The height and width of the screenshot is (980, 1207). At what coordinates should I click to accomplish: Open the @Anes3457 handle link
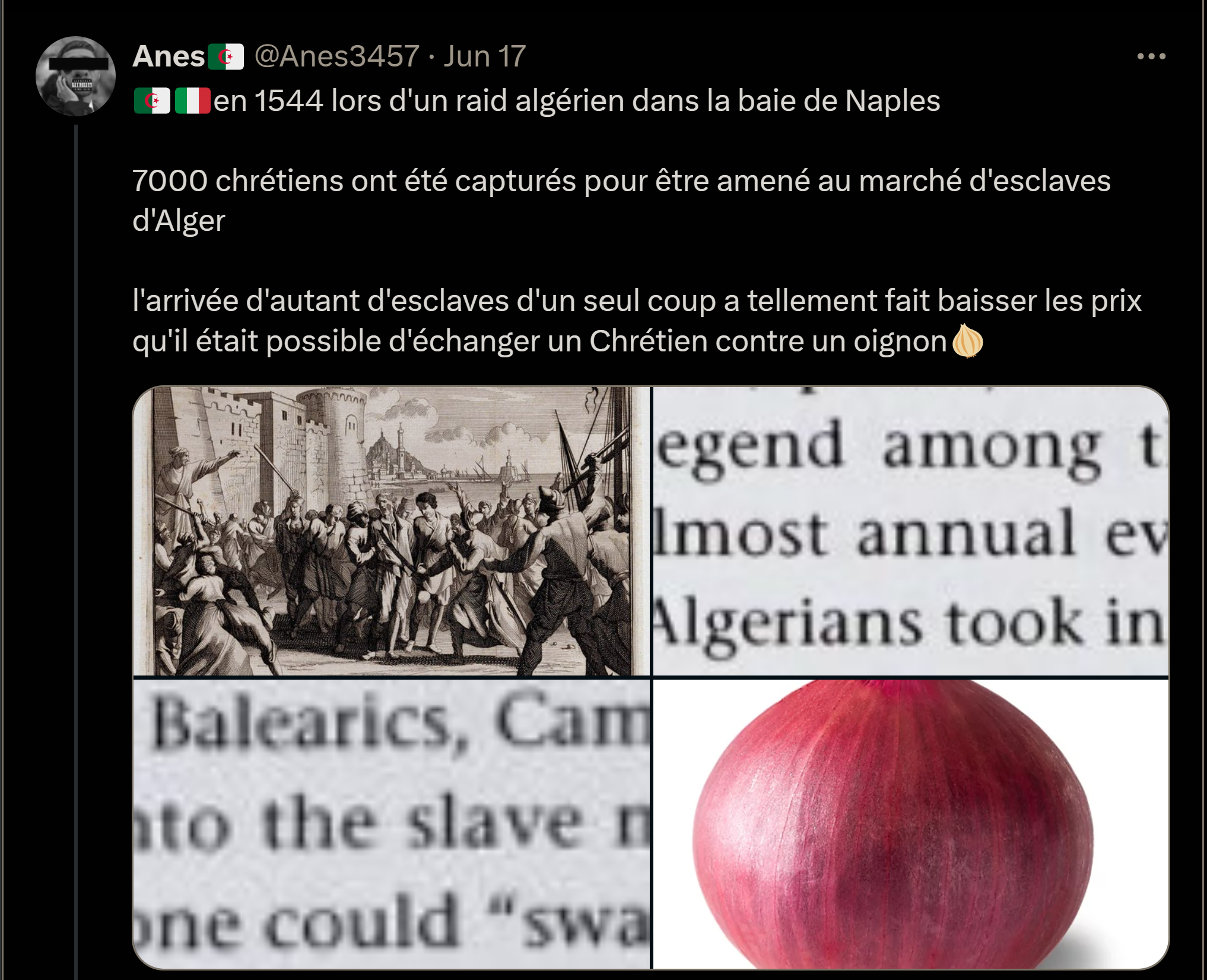tap(337, 57)
